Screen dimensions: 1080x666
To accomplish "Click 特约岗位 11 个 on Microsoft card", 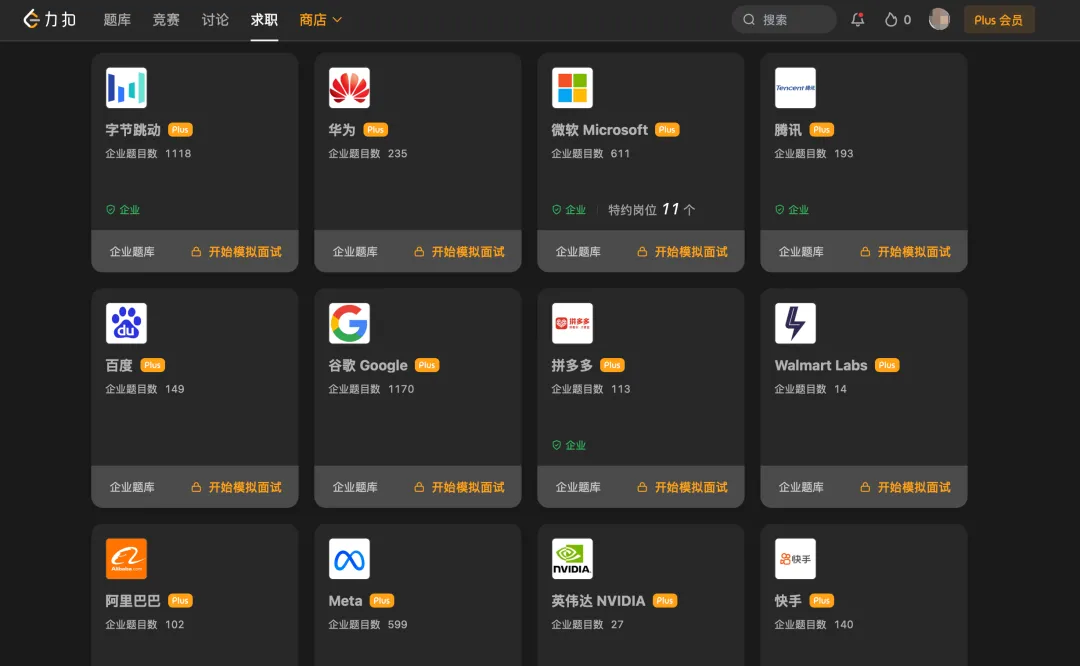I will (652, 209).
